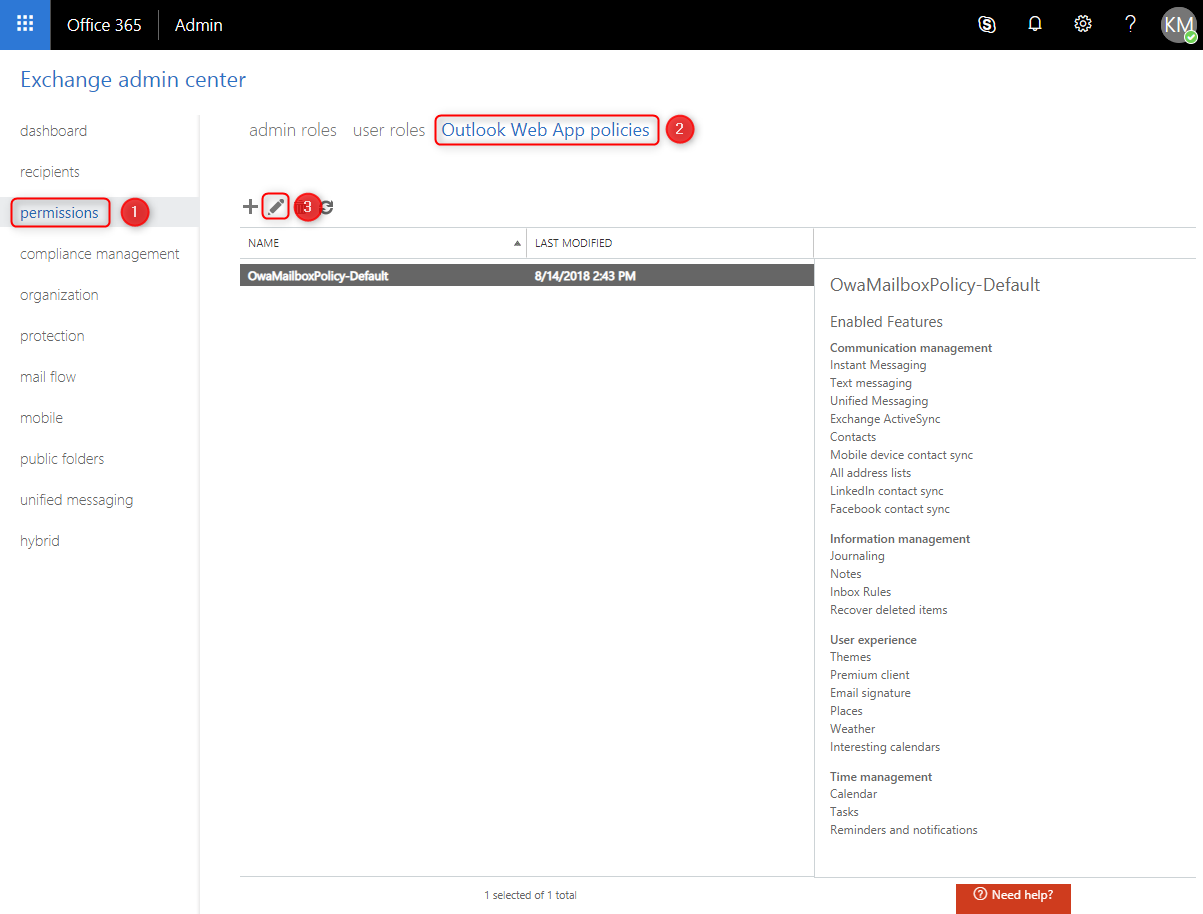The height and width of the screenshot is (914, 1203).
Task: Open the unified messaging section
Action: tap(76, 500)
